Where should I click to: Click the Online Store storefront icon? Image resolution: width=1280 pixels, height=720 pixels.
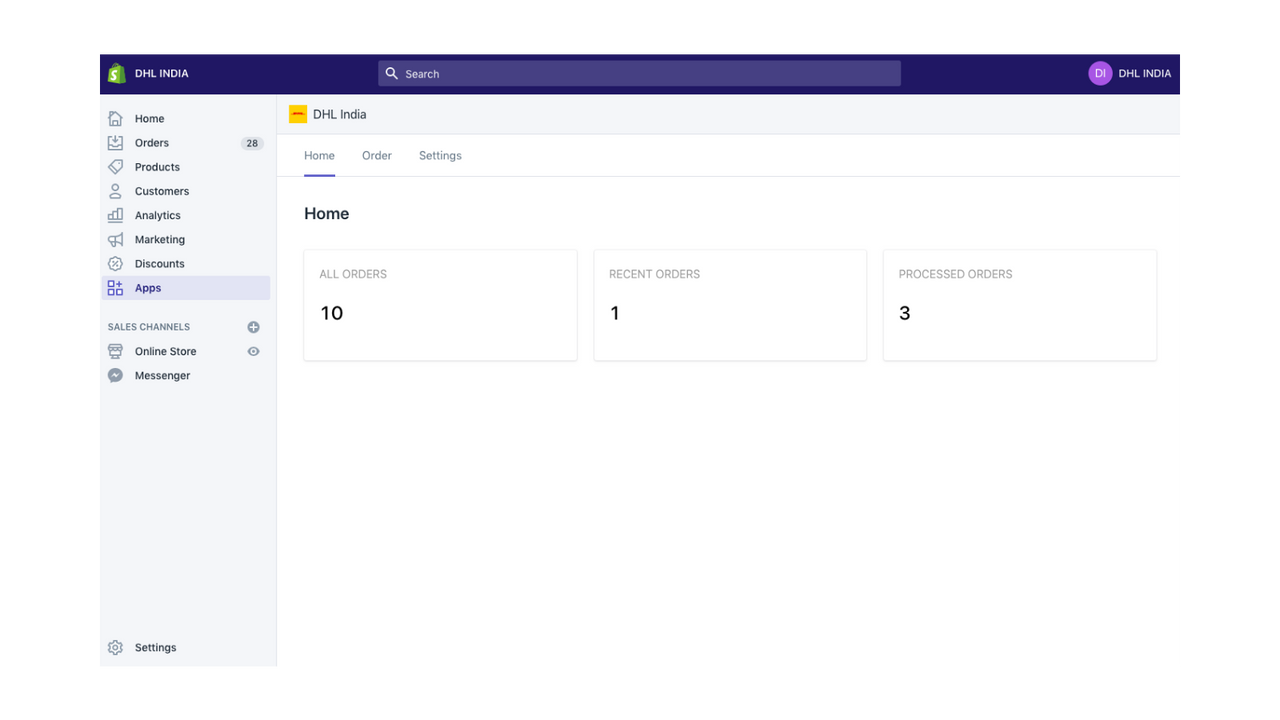tap(115, 352)
